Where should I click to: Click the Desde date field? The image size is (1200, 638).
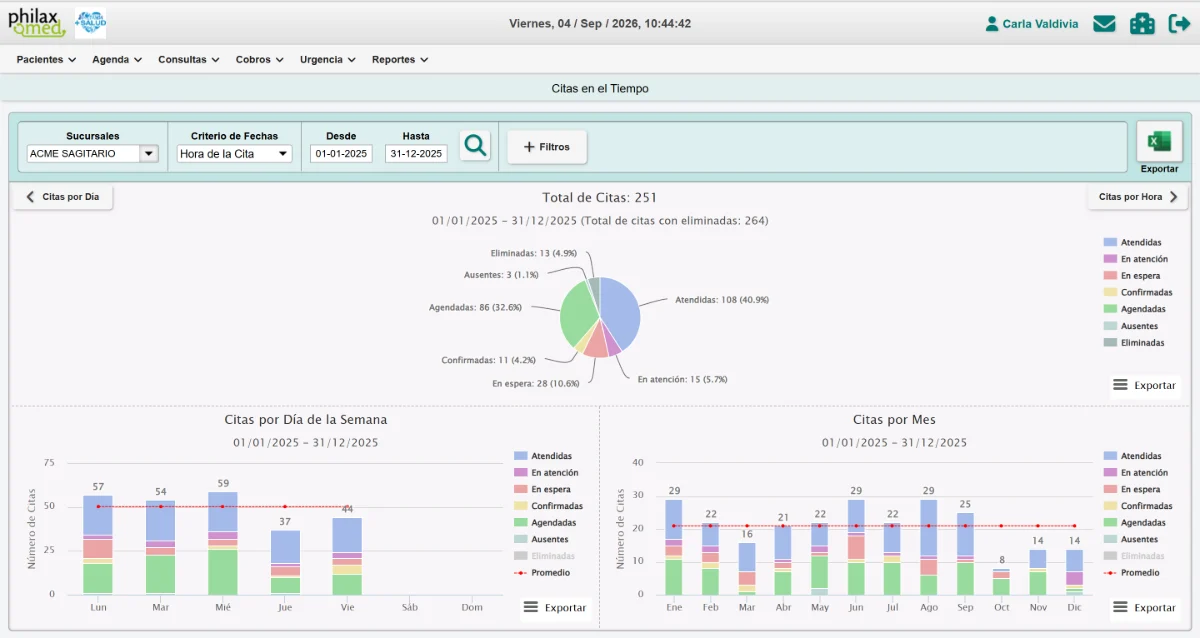coord(341,154)
